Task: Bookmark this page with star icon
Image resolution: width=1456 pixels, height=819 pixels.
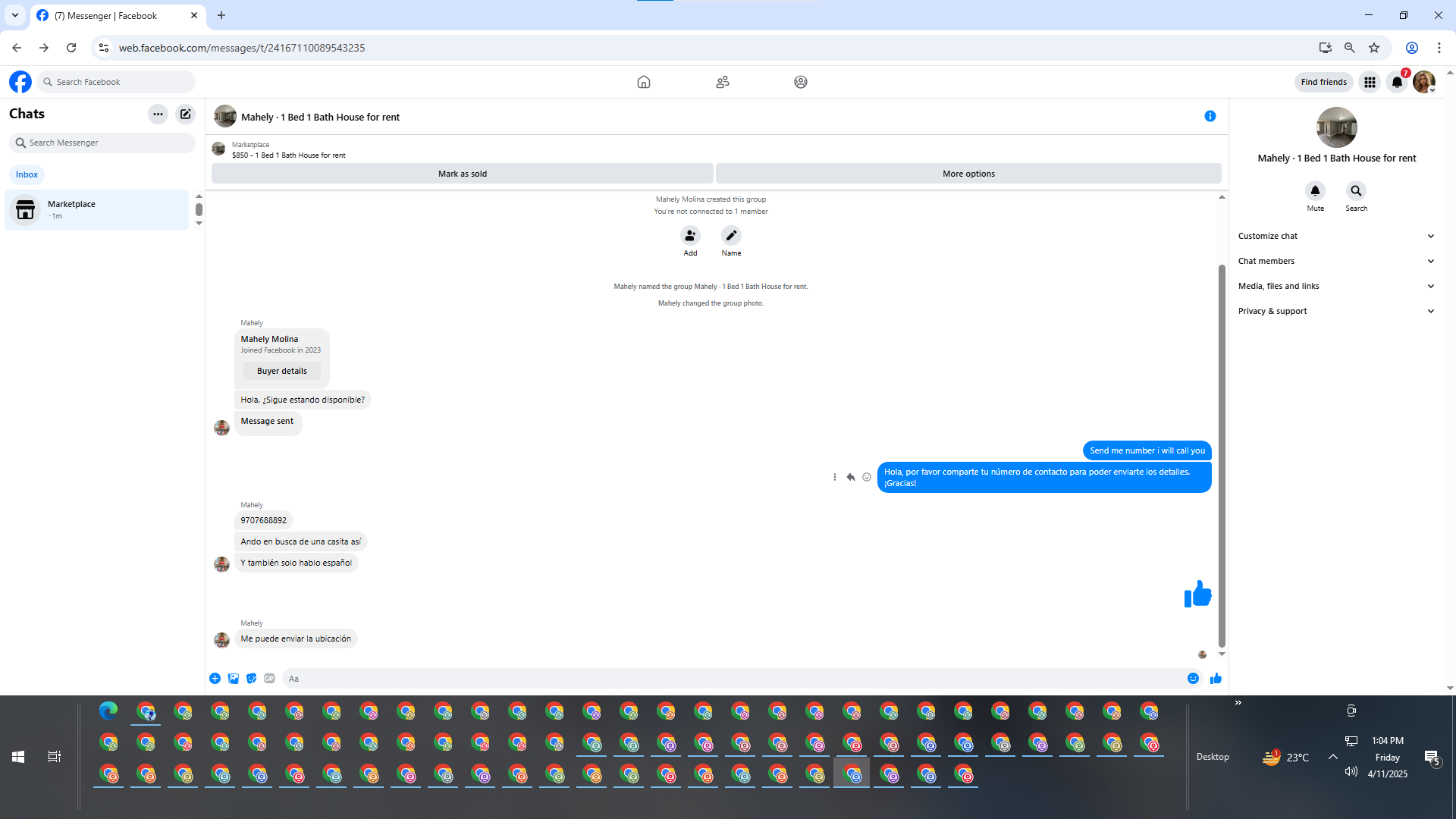Action: tap(1374, 48)
